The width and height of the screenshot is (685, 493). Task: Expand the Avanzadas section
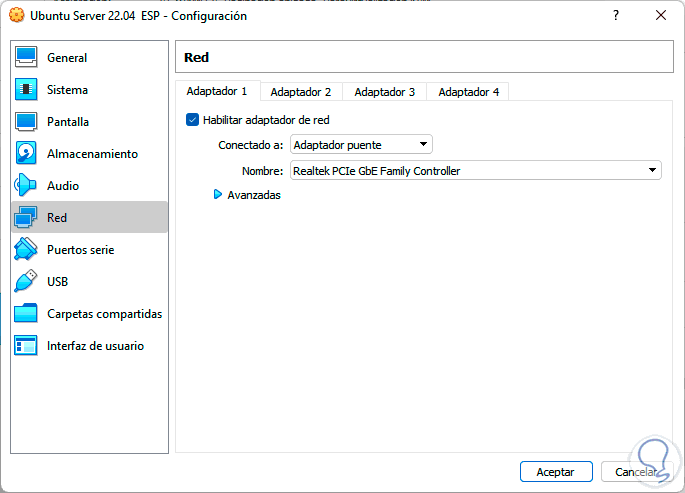pos(218,195)
